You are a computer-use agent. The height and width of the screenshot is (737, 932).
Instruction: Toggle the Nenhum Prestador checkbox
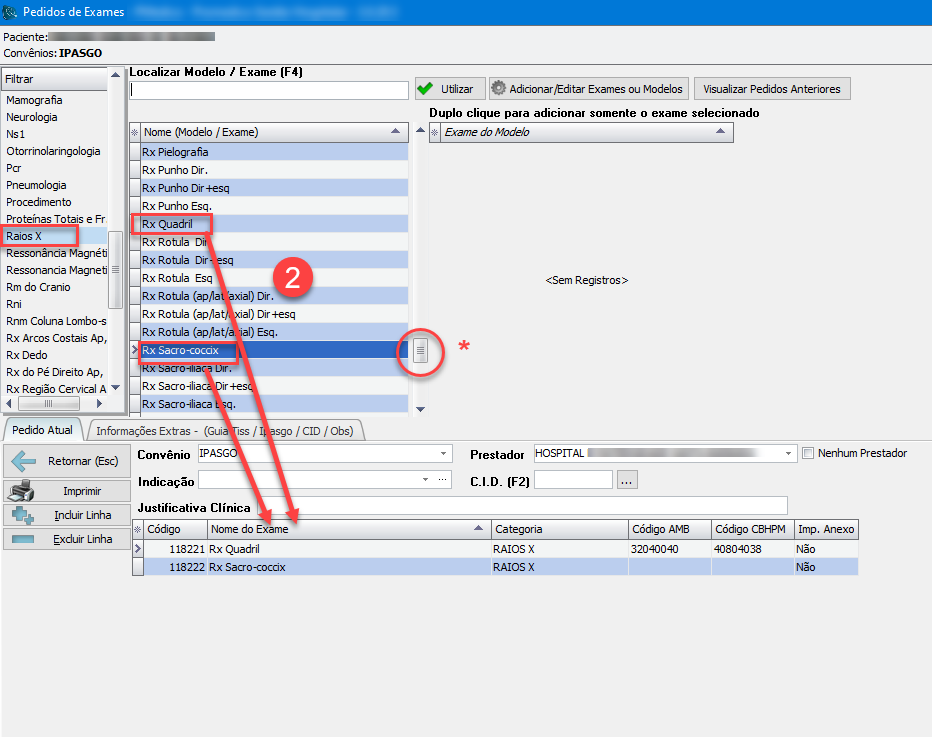[x=808, y=453]
